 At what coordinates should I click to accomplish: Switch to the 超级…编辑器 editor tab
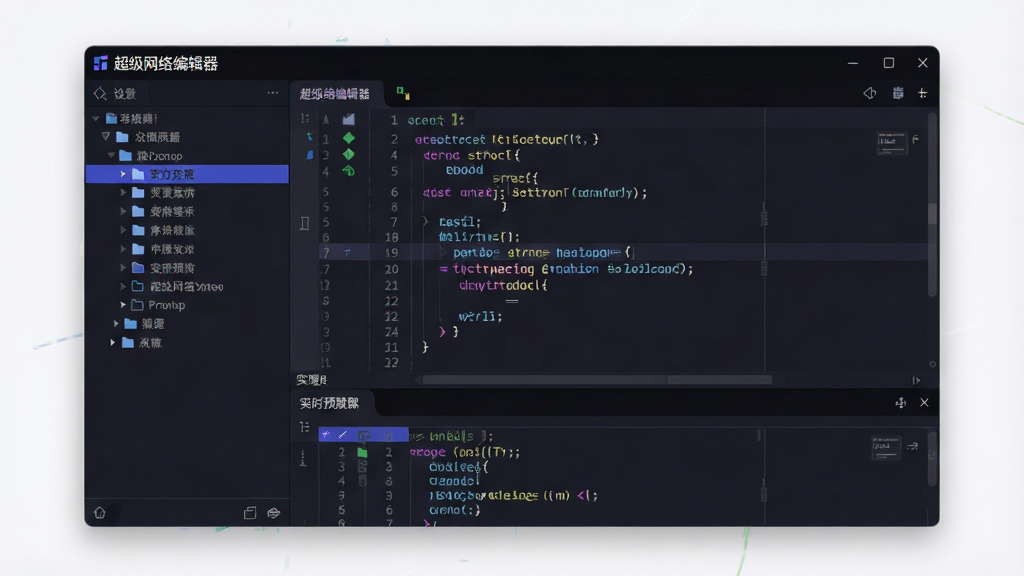point(334,94)
